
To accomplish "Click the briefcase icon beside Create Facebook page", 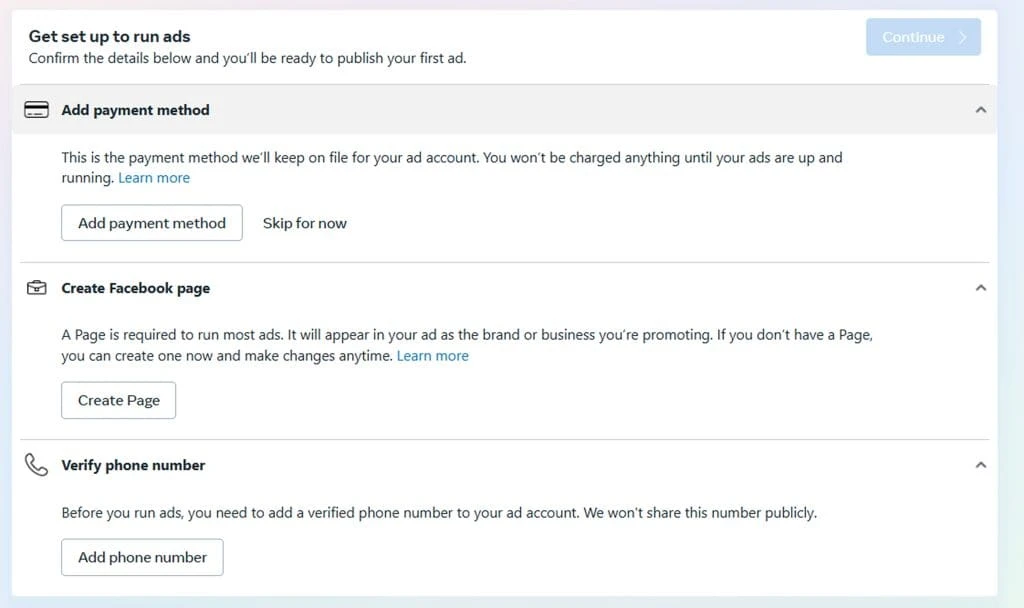I will point(37,287).
